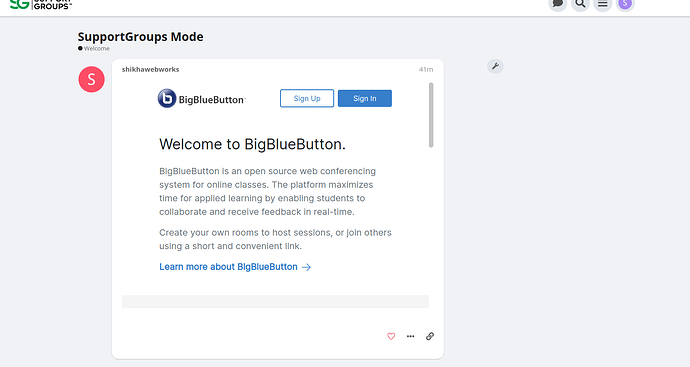Viewport: 690px width, 367px height.
Task: Click the Sign Up button
Action: coord(307,99)
